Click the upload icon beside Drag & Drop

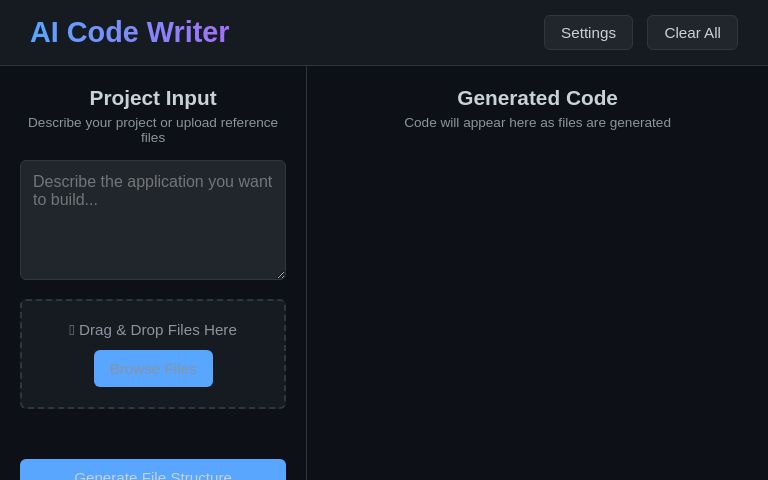coord(72,330)
